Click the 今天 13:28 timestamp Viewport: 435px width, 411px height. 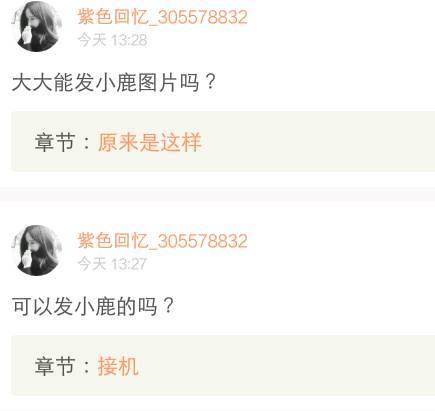(112, 40)
